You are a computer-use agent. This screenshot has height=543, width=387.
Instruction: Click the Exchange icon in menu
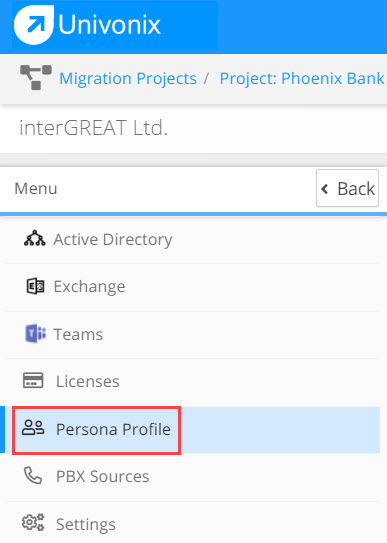(35, 286)
